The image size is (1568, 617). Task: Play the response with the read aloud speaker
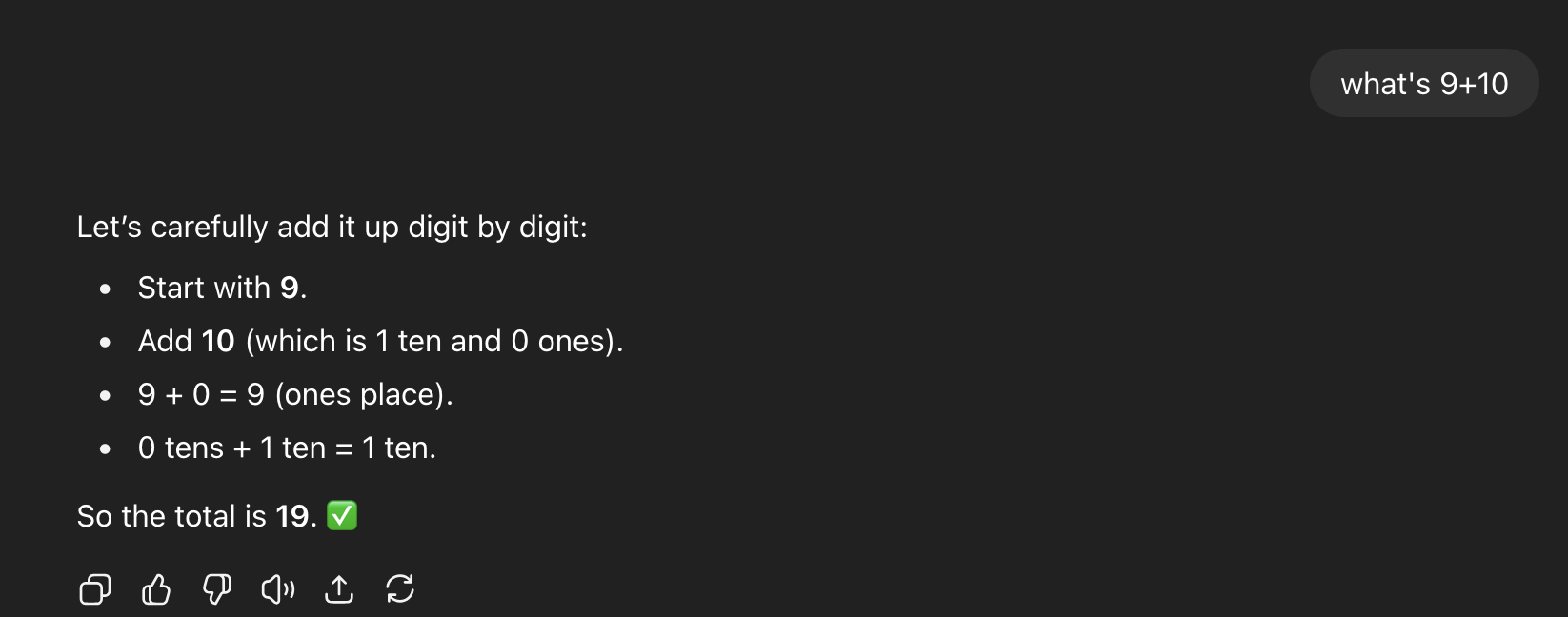(x=278, y=589)
